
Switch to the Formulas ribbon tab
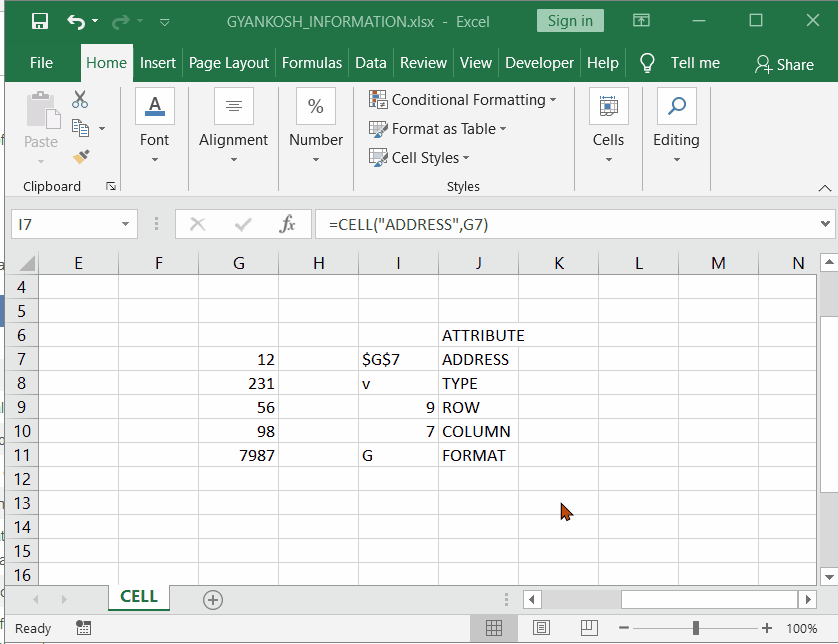(313, 62)
